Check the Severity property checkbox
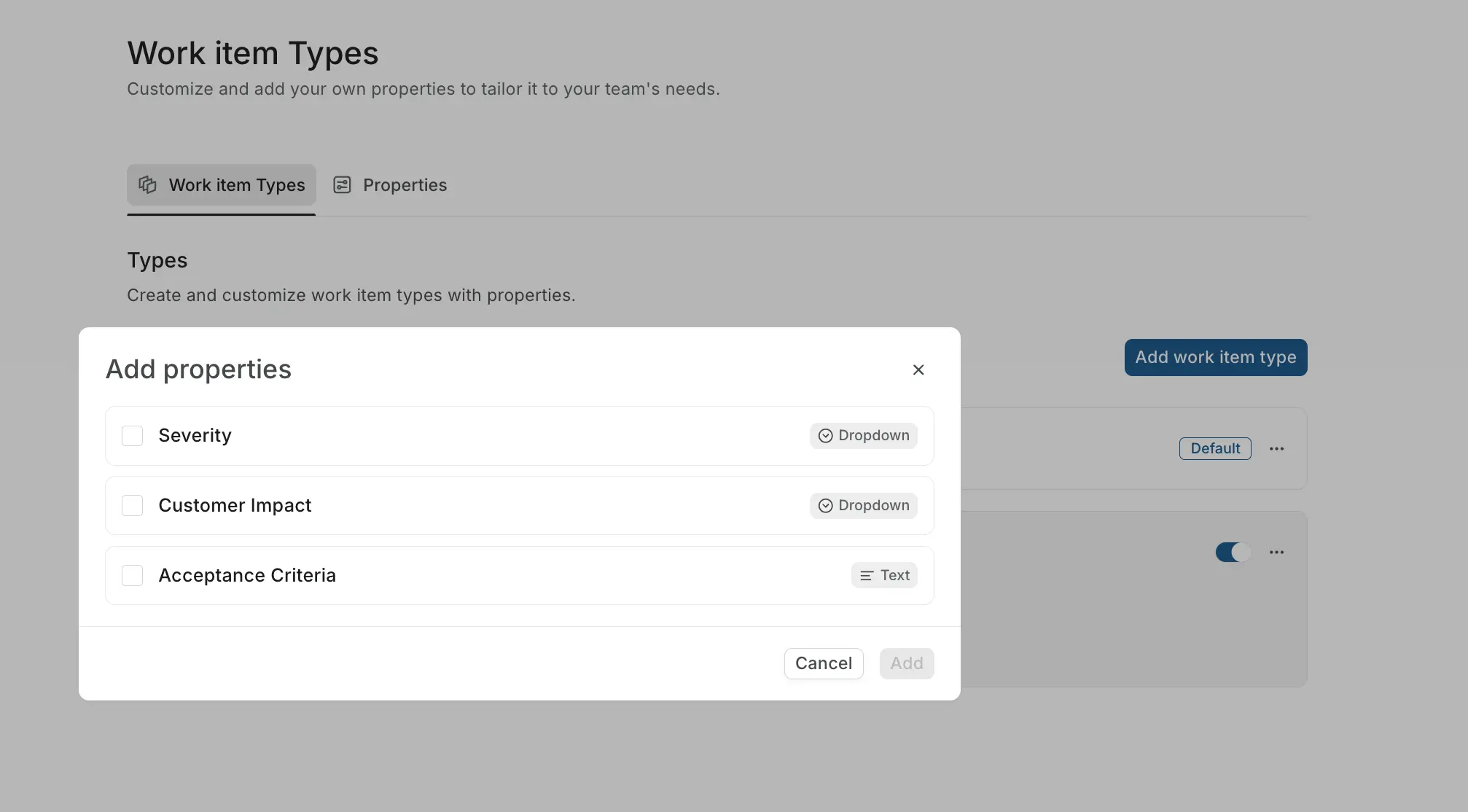Image resolution: width=1468 pixels, height=812 pixels. (132, 435)
